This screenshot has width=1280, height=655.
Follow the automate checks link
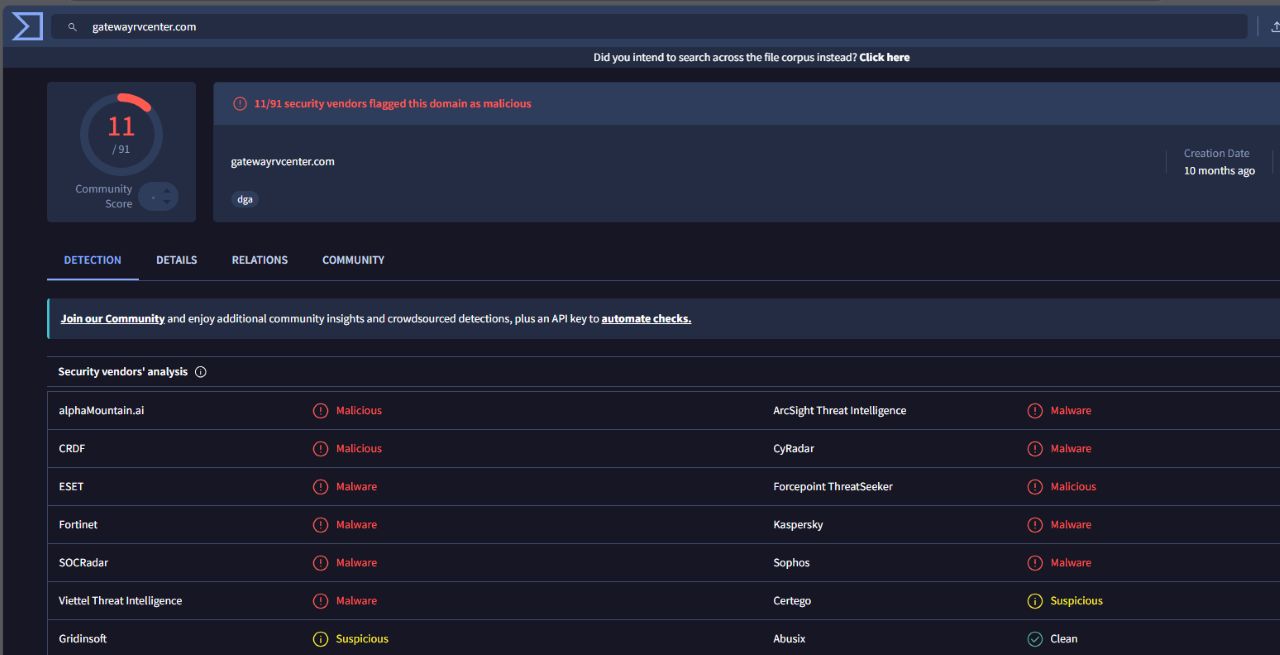[646, 319]
